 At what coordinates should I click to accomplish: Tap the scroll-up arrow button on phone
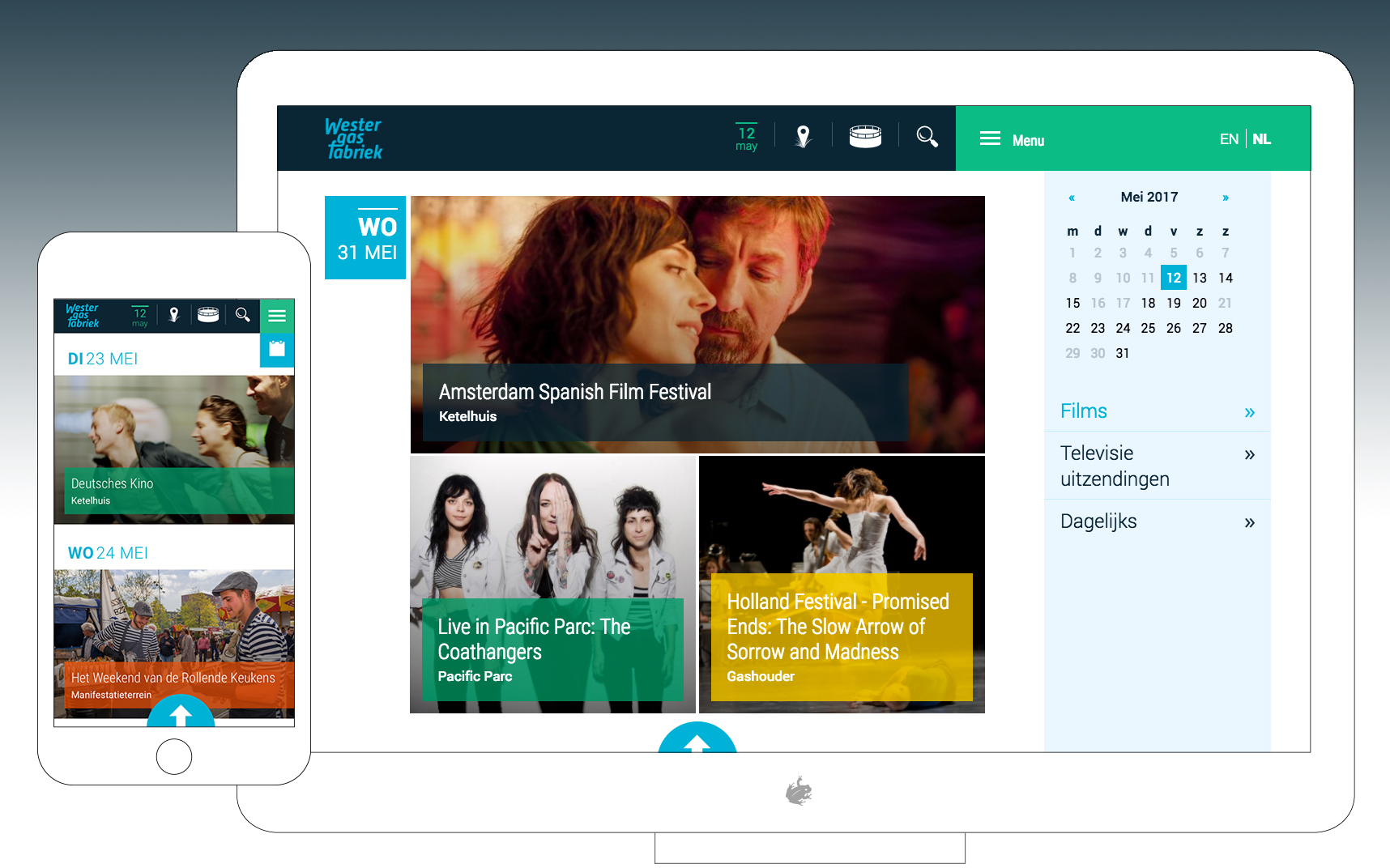pyautogui.click(x=181, y=712)
